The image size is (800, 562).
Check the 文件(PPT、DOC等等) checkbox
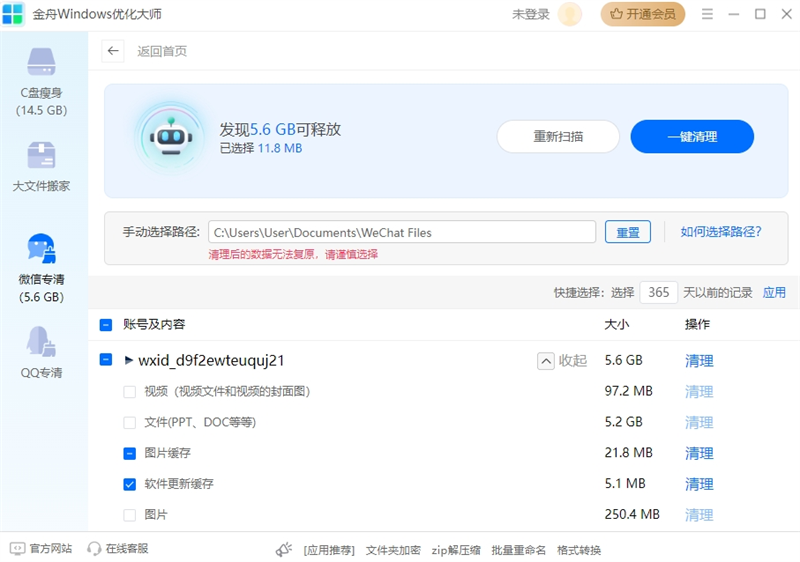tap(130, 423)
